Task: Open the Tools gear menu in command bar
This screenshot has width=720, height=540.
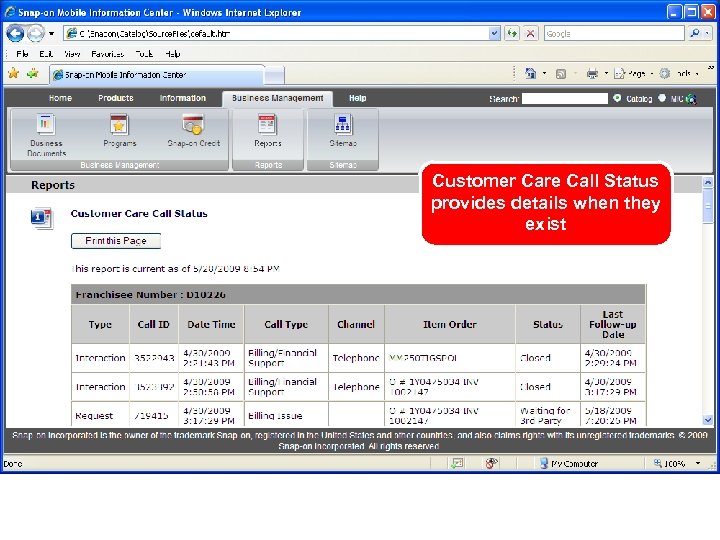Action: [679, 73]
